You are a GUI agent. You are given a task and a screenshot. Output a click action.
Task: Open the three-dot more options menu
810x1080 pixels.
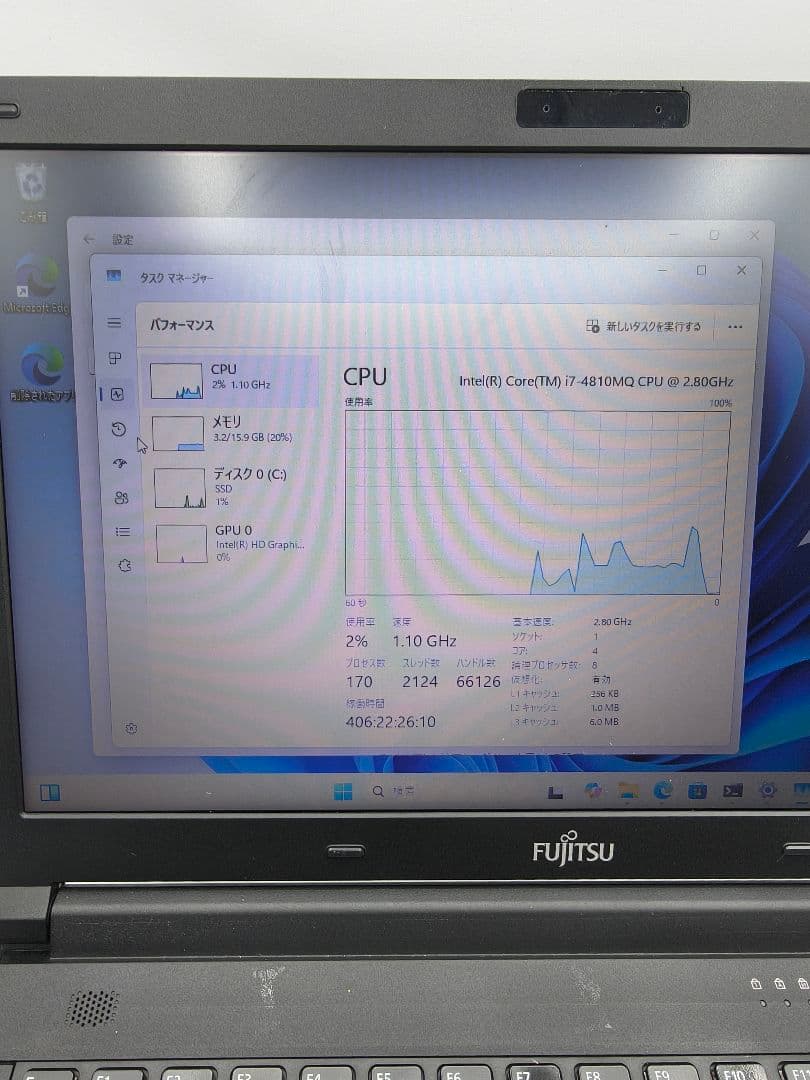[735, 326]
